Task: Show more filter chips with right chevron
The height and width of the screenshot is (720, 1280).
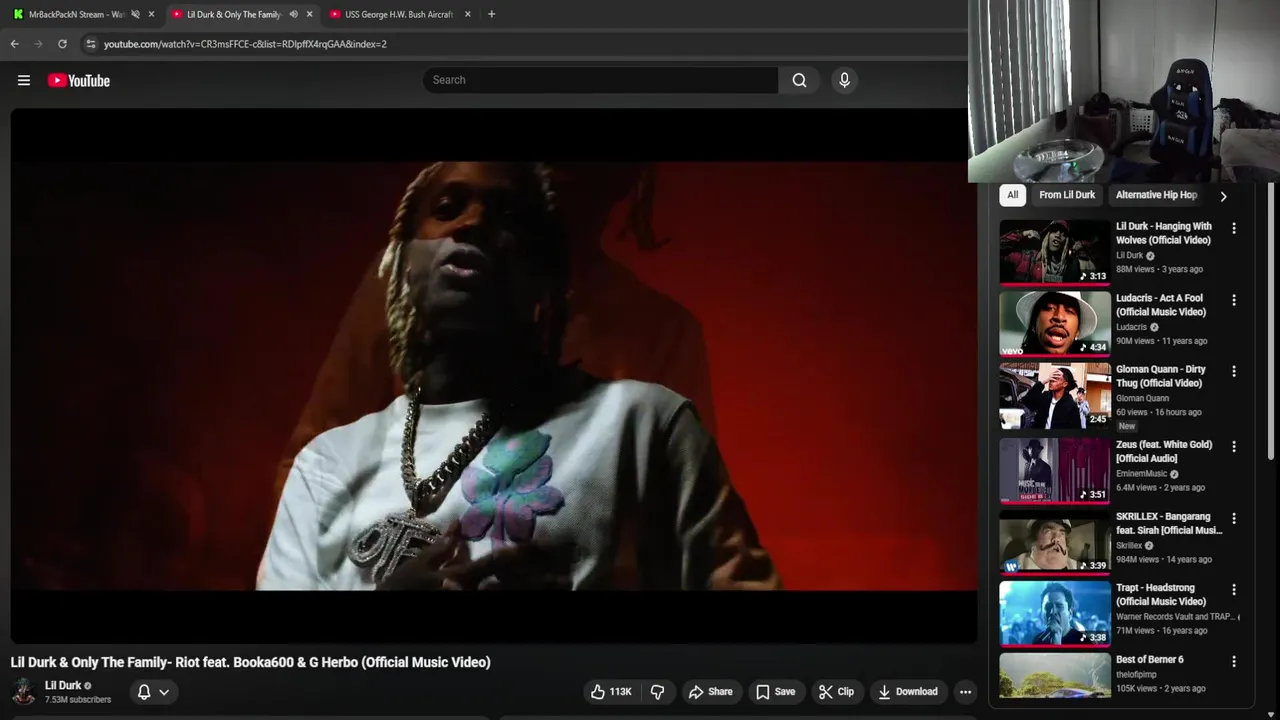Action: coord(1223,196)
